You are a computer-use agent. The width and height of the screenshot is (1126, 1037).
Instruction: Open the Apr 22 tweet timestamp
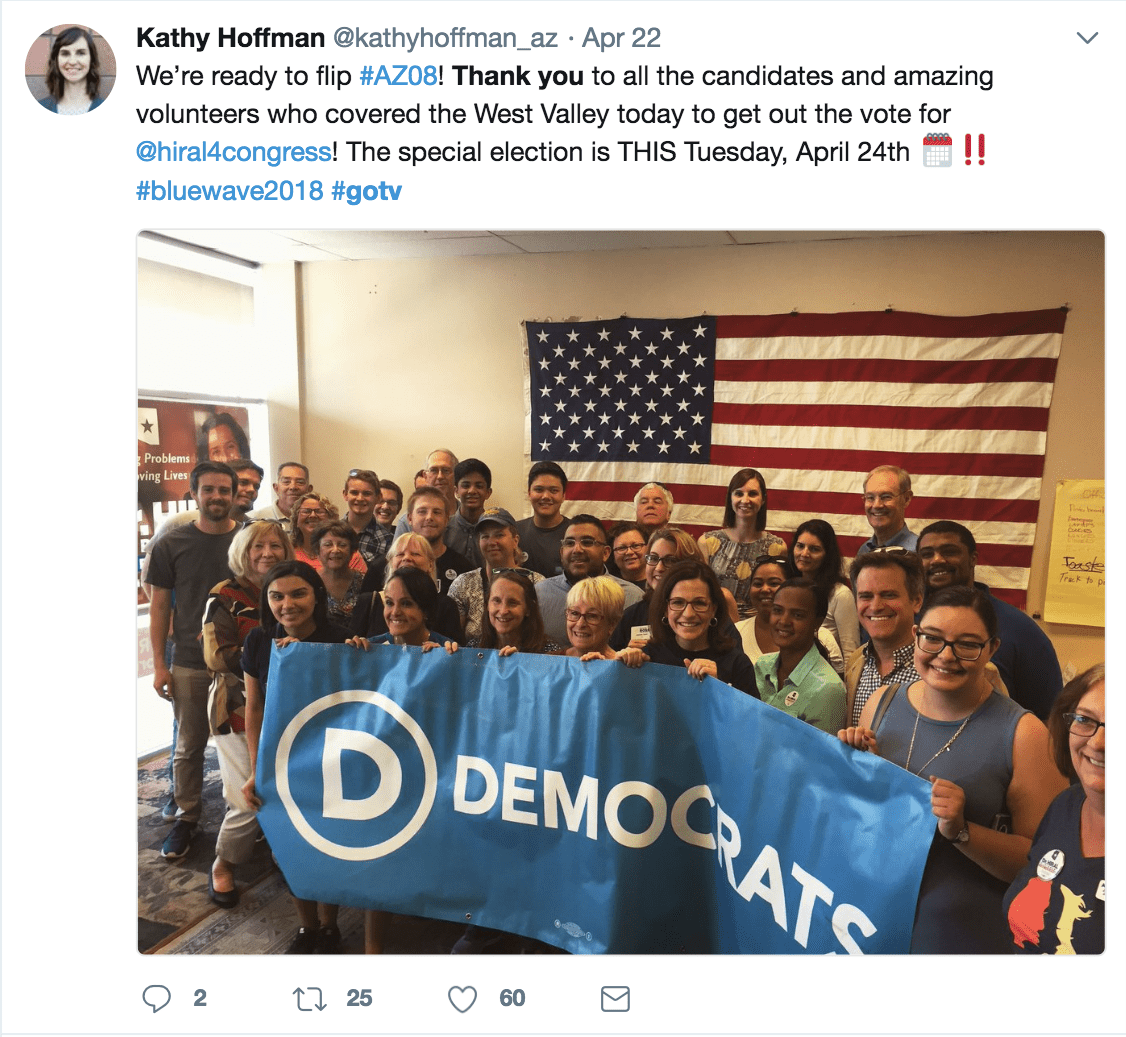point(621,37)
